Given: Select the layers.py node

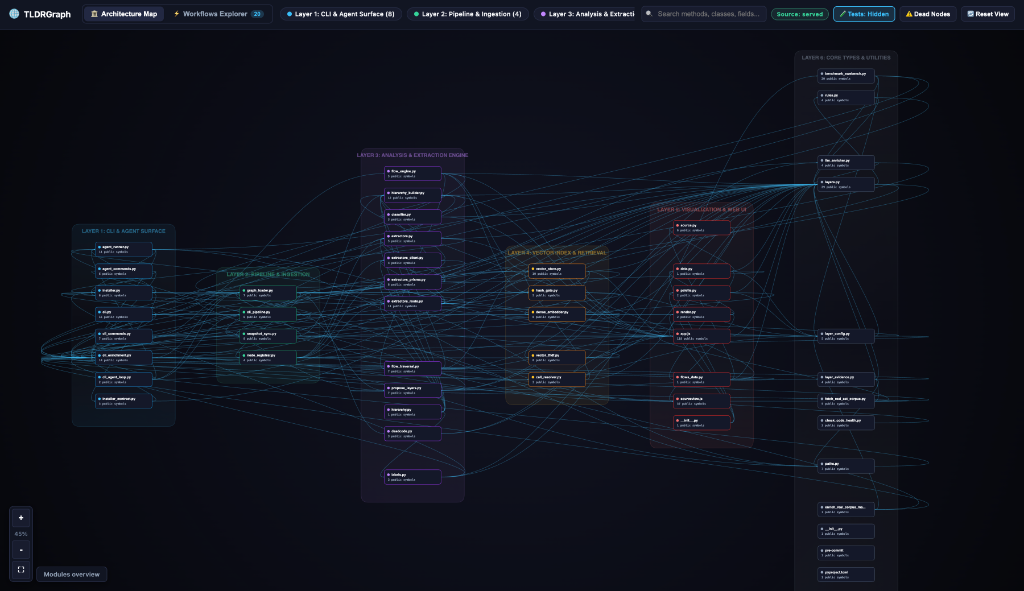Looking at the screenshot, I should pyautogui.click(x=846, y=184).
